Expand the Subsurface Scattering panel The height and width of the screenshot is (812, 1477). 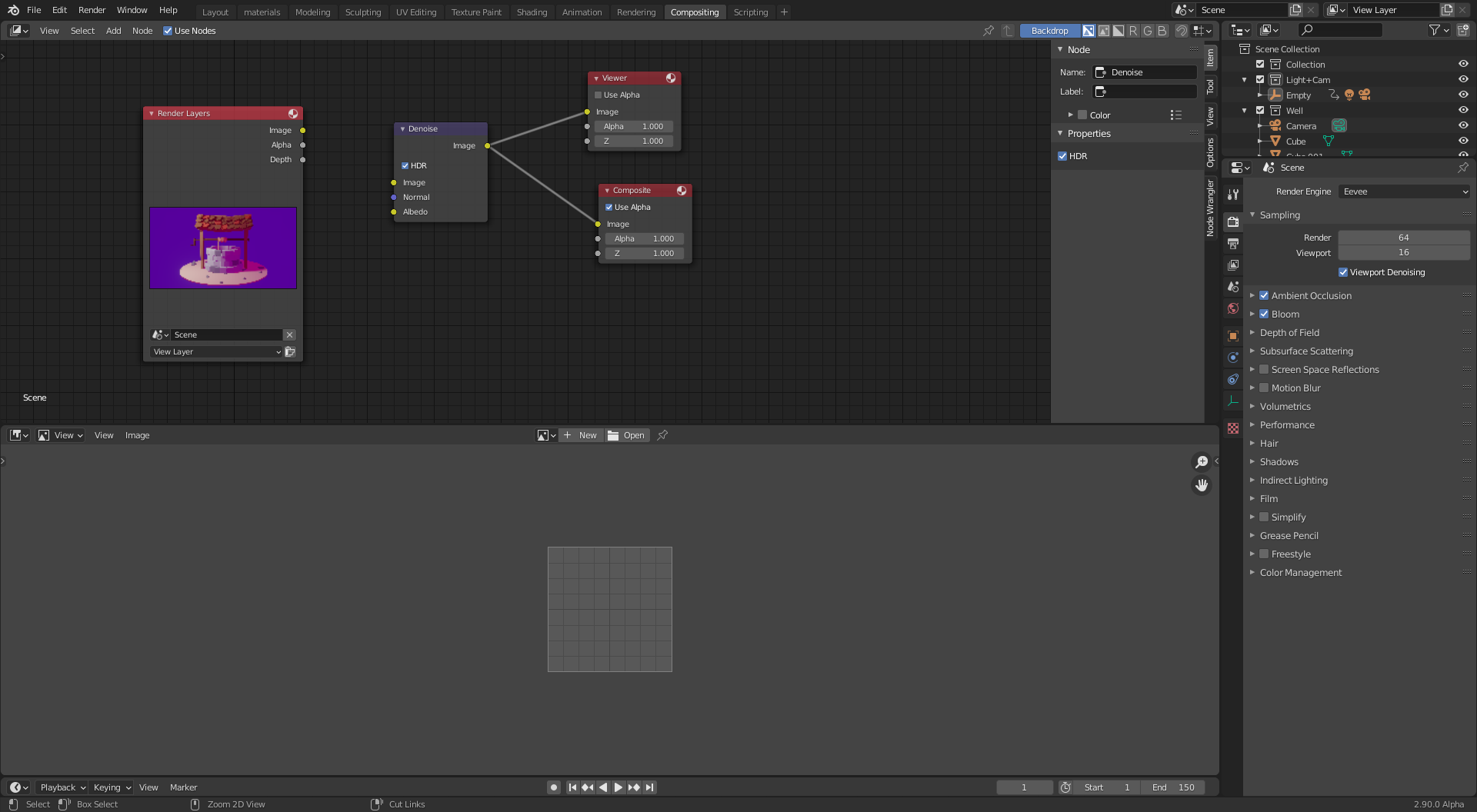[1306, 351]
